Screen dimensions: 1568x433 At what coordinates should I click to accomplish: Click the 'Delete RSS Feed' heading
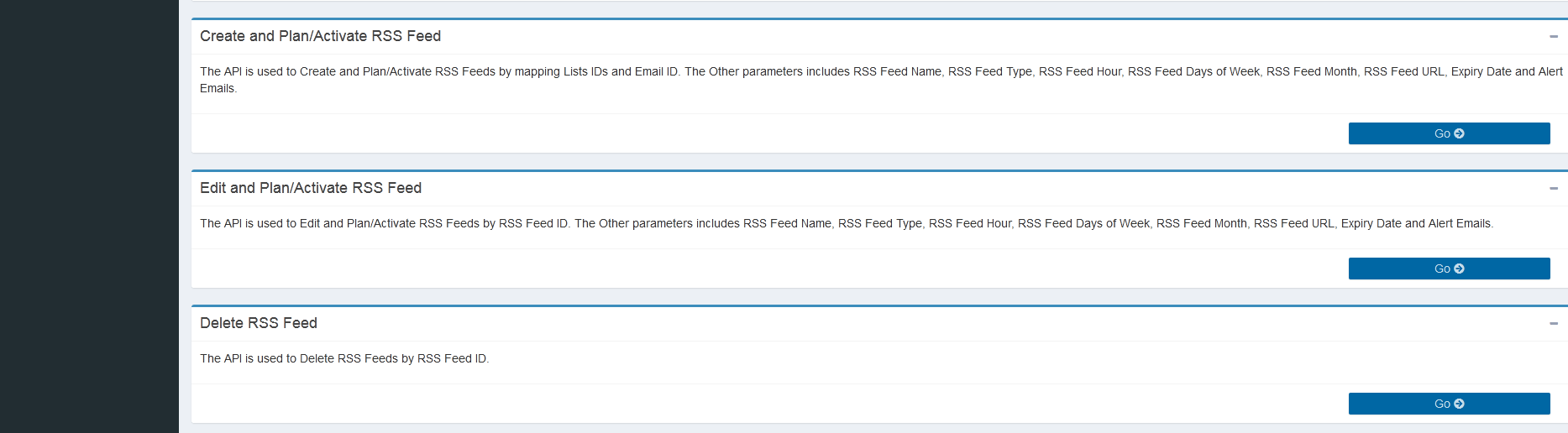point(259,323)
